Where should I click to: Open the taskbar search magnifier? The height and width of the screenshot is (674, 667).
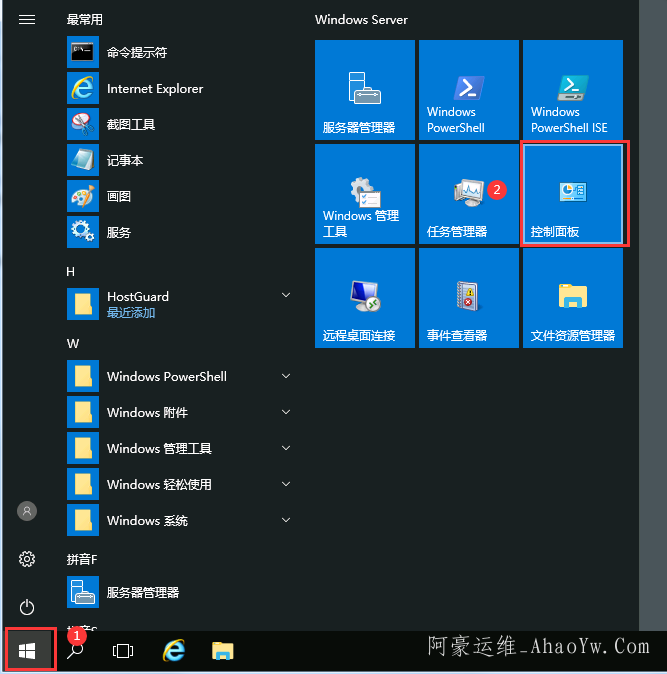[x=75, y=651]
